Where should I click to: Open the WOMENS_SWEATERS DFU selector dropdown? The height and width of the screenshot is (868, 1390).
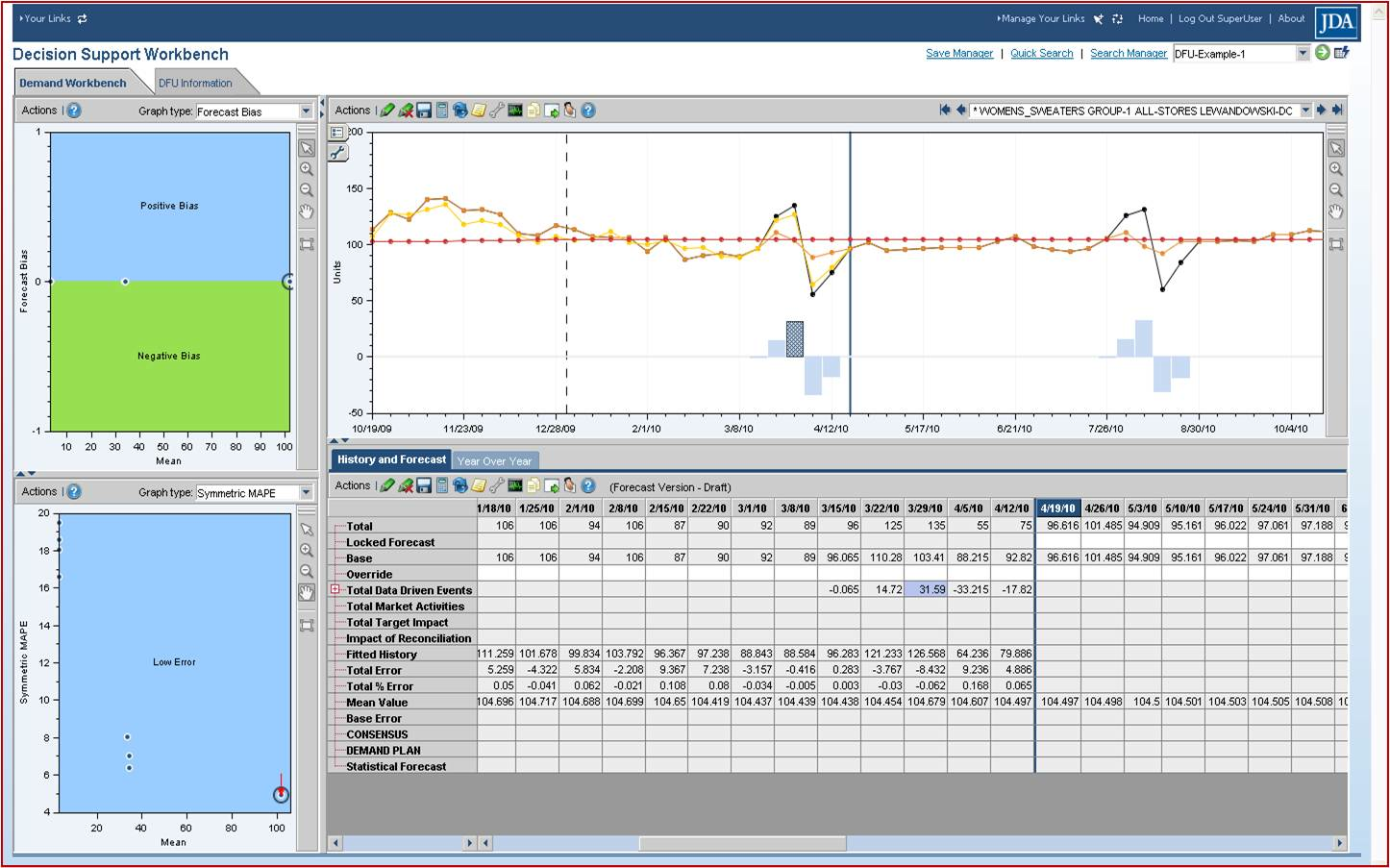tap(1305, 111)
